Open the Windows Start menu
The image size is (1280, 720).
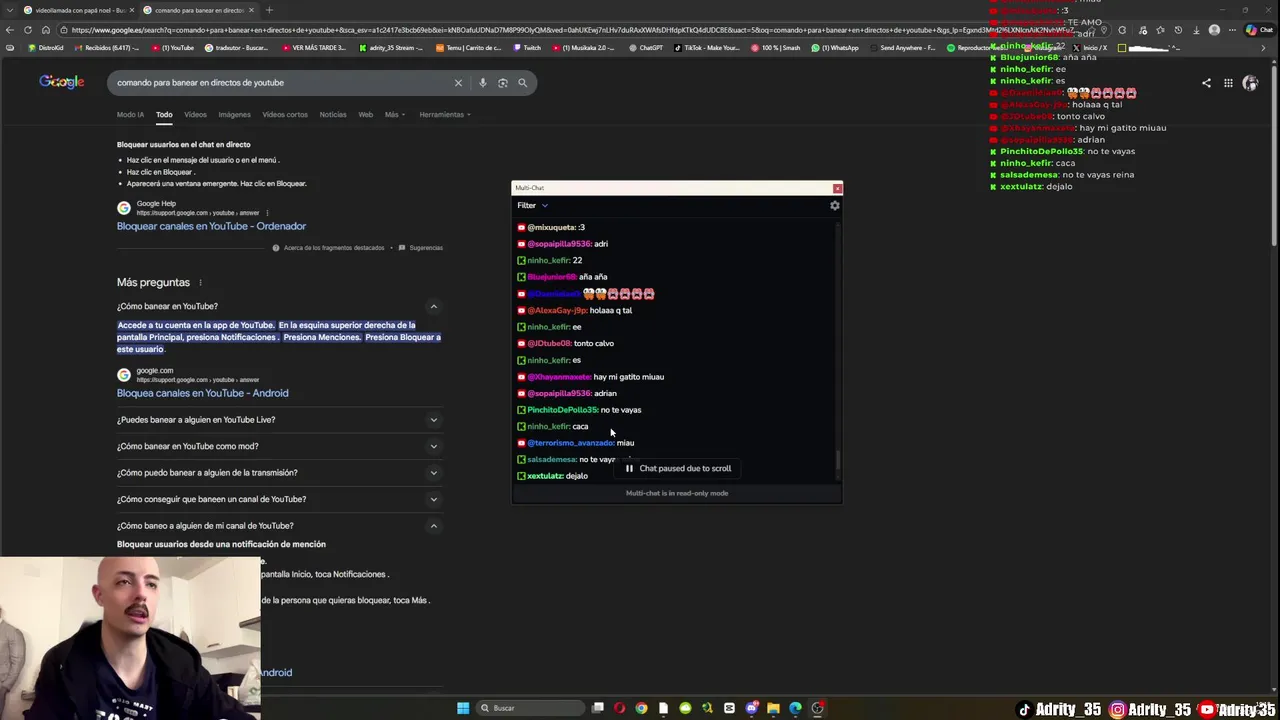coord(463,708)
